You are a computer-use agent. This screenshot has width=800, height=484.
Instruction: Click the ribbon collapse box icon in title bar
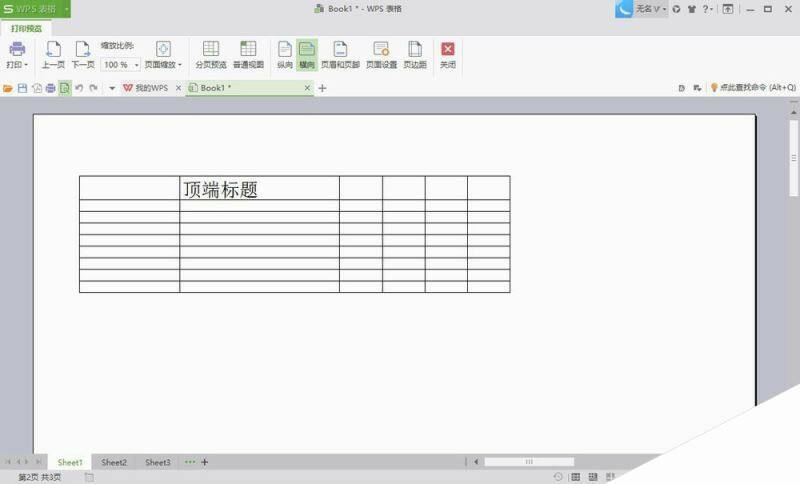click(728, 9)
